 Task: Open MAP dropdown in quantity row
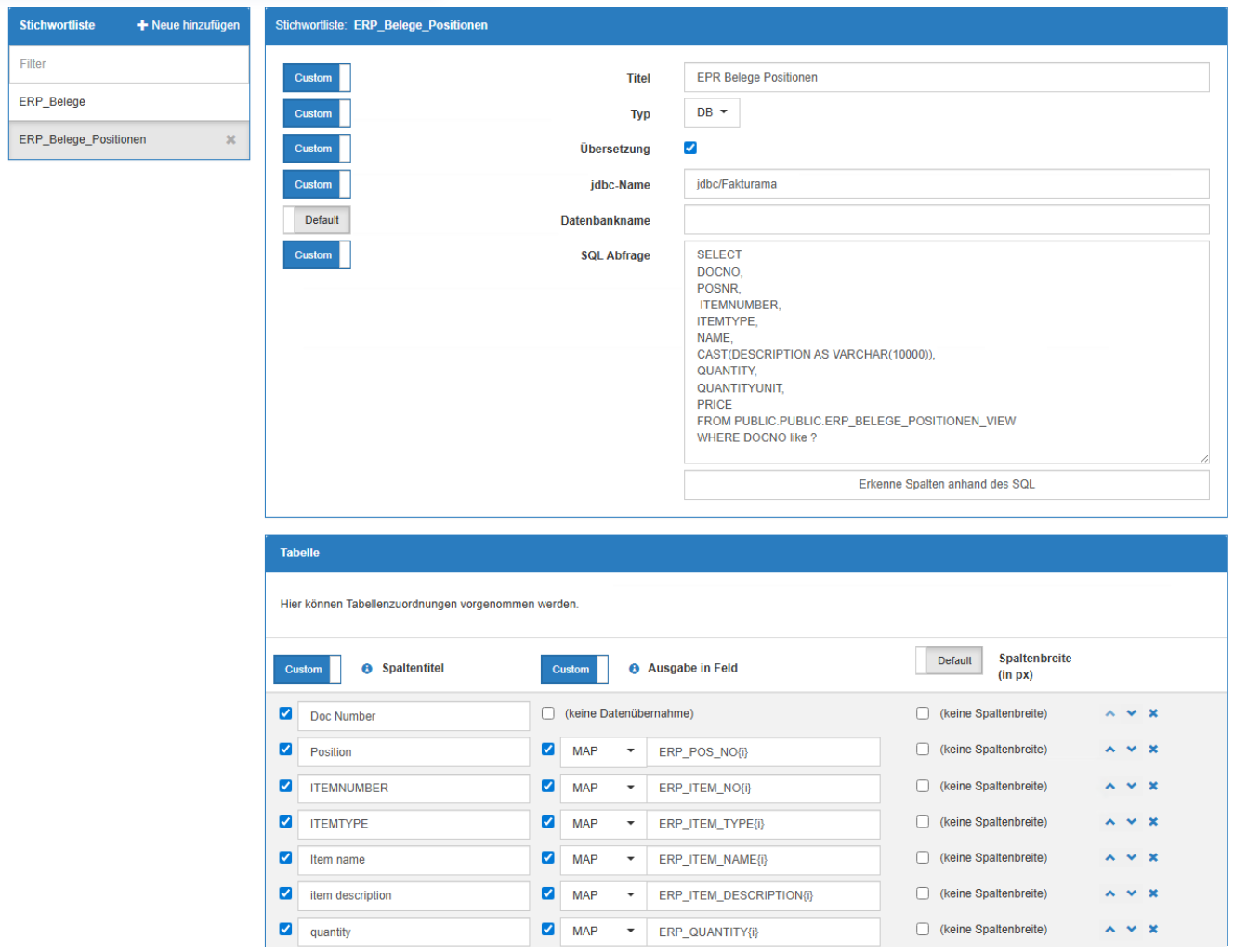[603, 932]
